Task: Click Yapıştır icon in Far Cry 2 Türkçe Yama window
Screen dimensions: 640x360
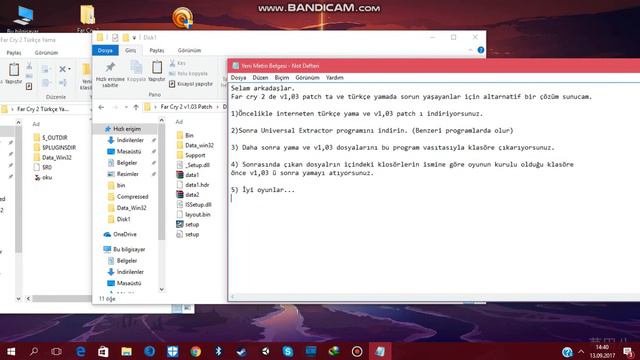Action: click(x=14, y=70)
